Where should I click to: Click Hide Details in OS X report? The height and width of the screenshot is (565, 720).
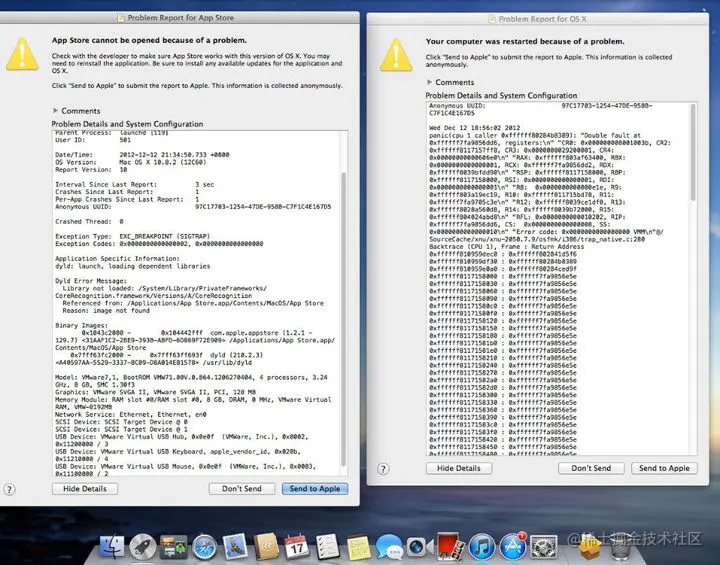[x=459, y=468]
